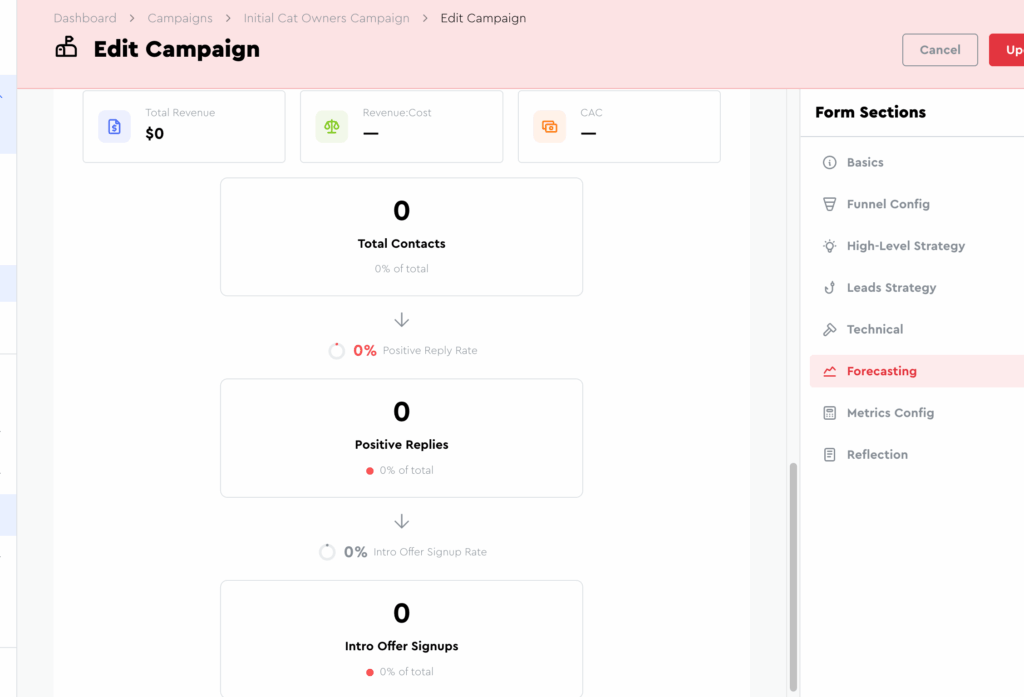This screenshot has height=697, width=1024.
Task: Click the Revenue:Cost balance scale icon
Action: (x=332, y=127)
